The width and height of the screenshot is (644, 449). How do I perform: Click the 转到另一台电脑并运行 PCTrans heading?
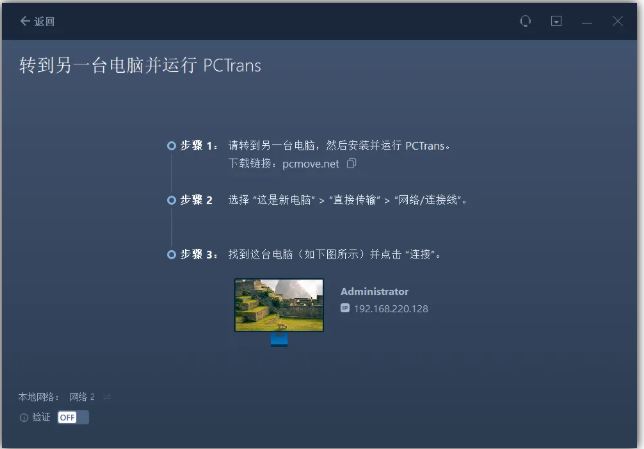coord(140,65)
